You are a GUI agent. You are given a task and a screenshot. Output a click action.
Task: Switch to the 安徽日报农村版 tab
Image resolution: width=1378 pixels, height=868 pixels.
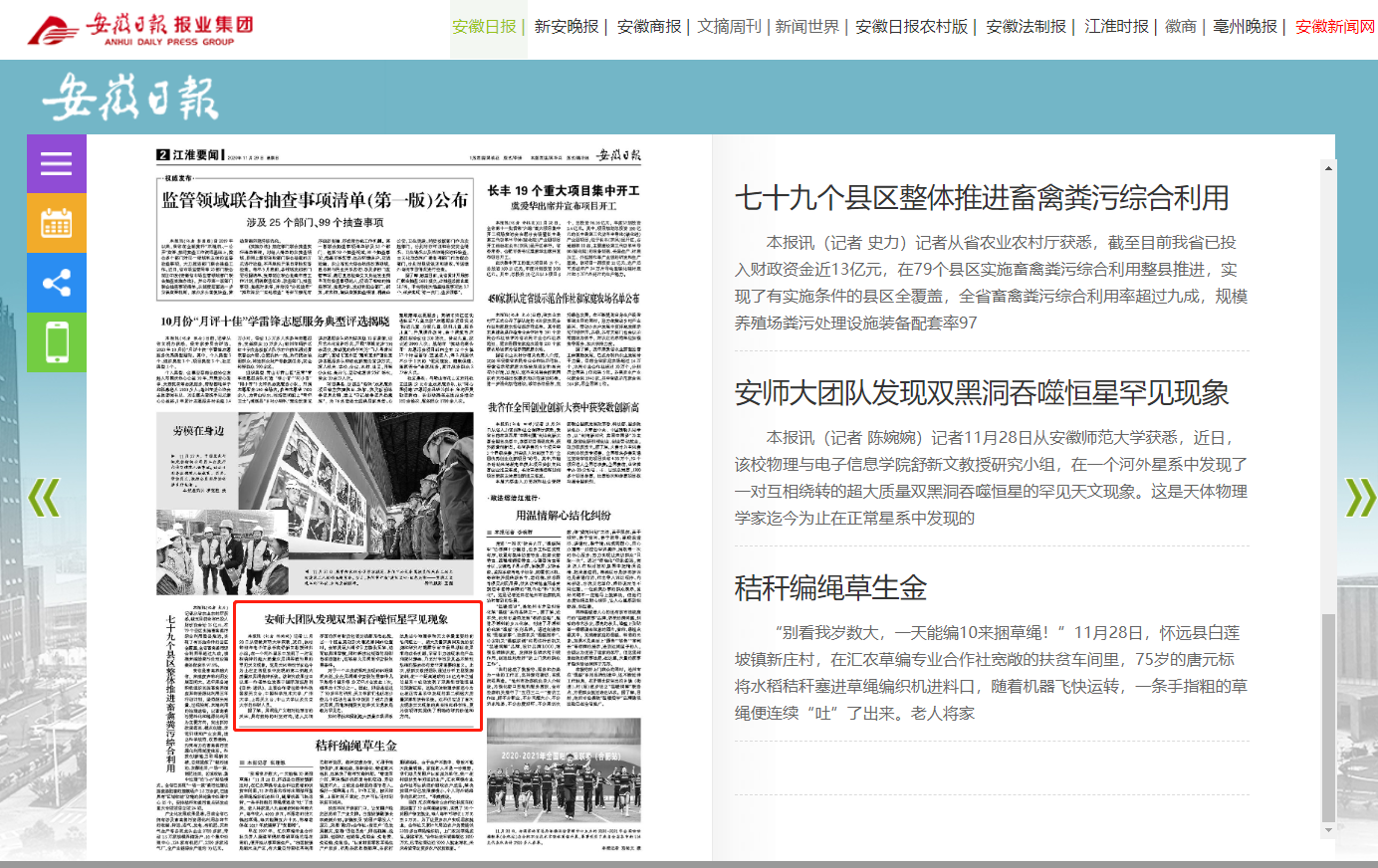[911, 27]
